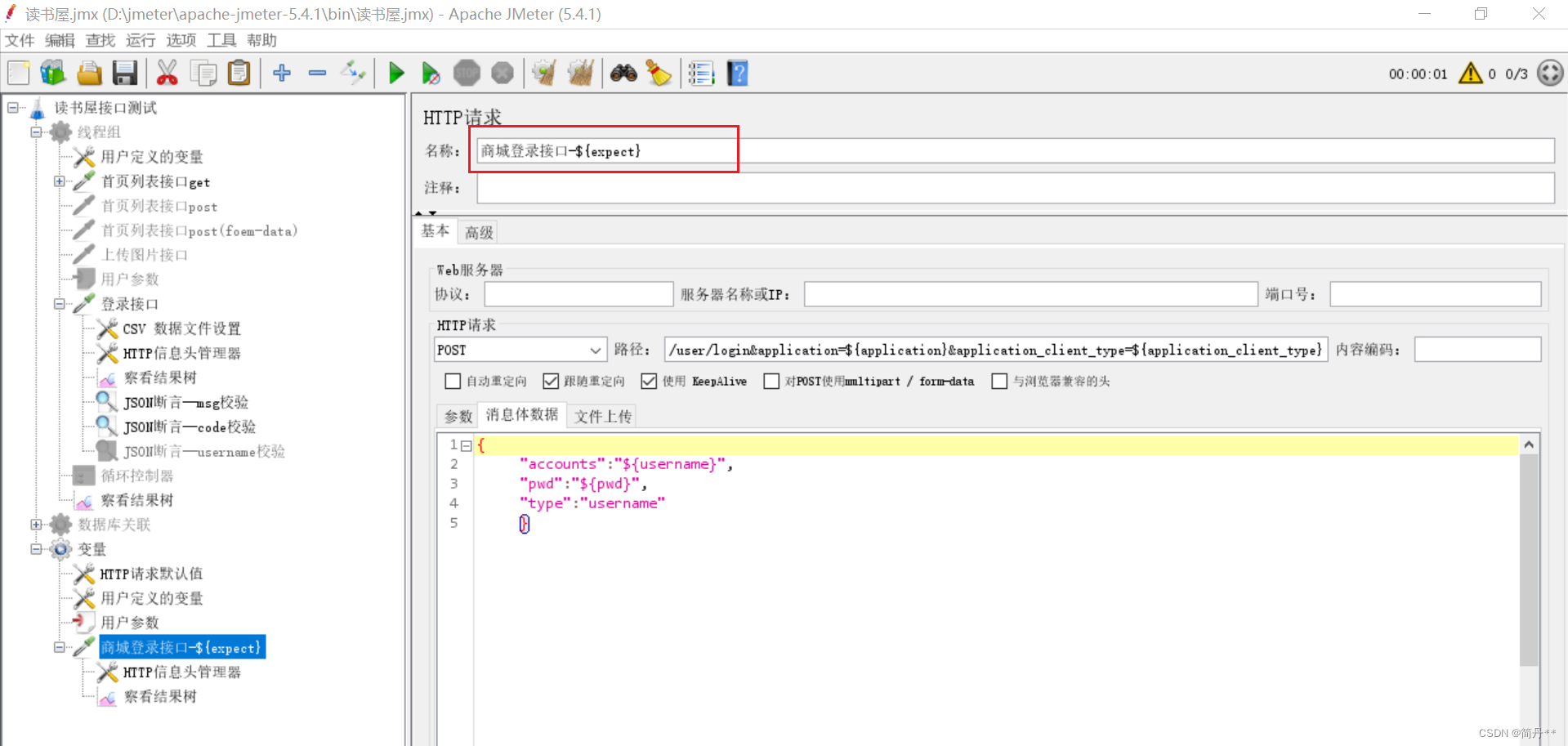This screenshot has width=1568, height=746.
Task: Open the Templates toolbar icon
Action: point(53,74)
